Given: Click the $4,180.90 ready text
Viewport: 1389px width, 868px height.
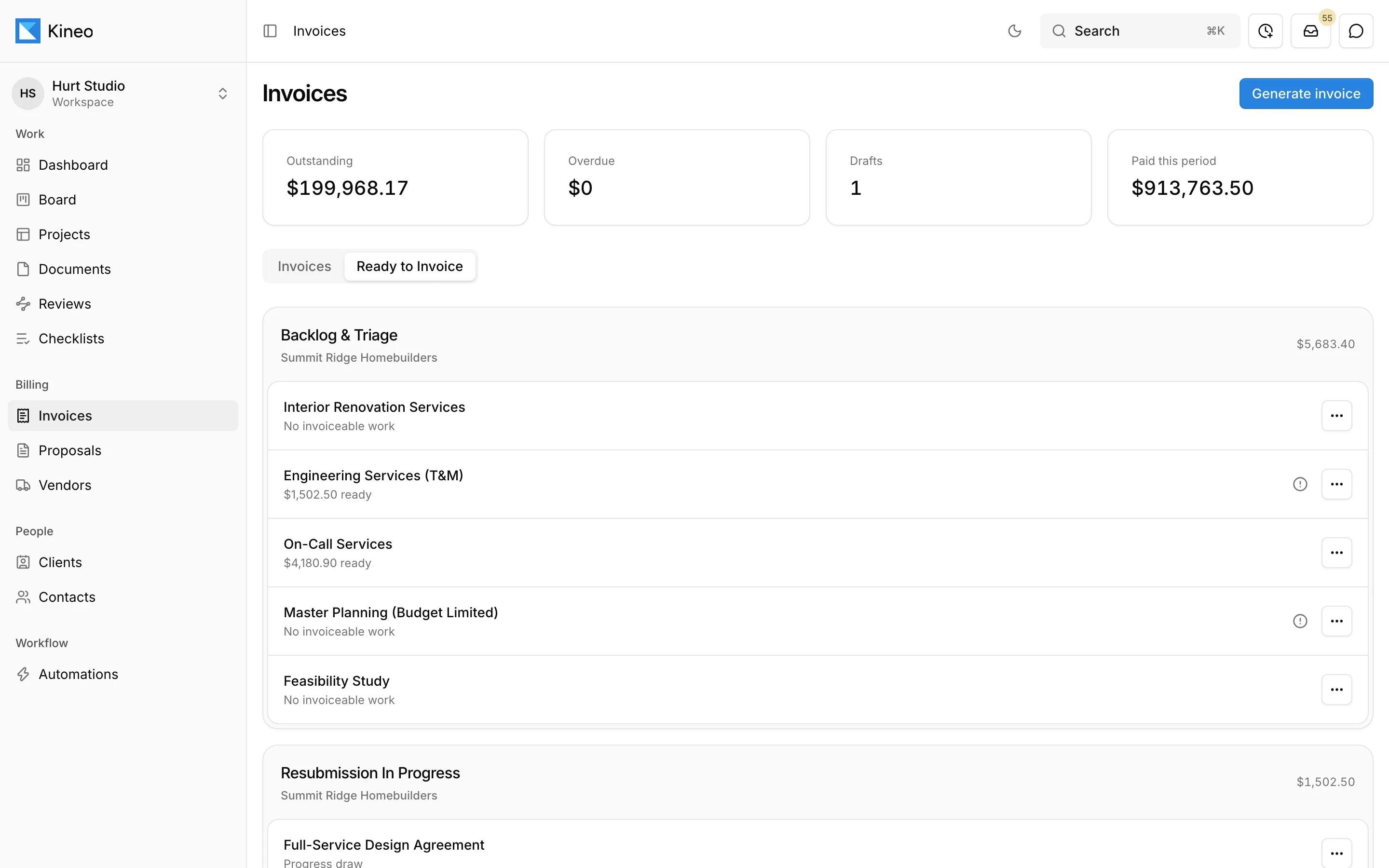Looking at the screenshot, I should (327, 563).
